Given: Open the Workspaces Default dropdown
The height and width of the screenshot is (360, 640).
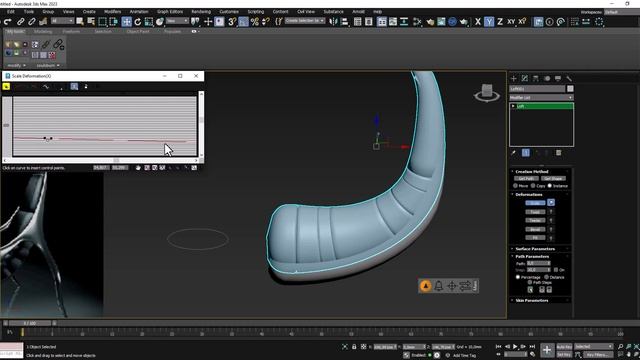Looking at the screenshot, I should (x=621, y=12).
